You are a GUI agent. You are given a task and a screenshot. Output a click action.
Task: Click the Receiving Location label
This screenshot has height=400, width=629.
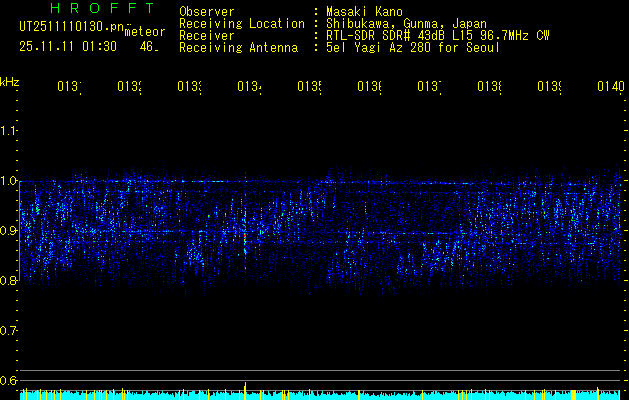click(242, 24)
